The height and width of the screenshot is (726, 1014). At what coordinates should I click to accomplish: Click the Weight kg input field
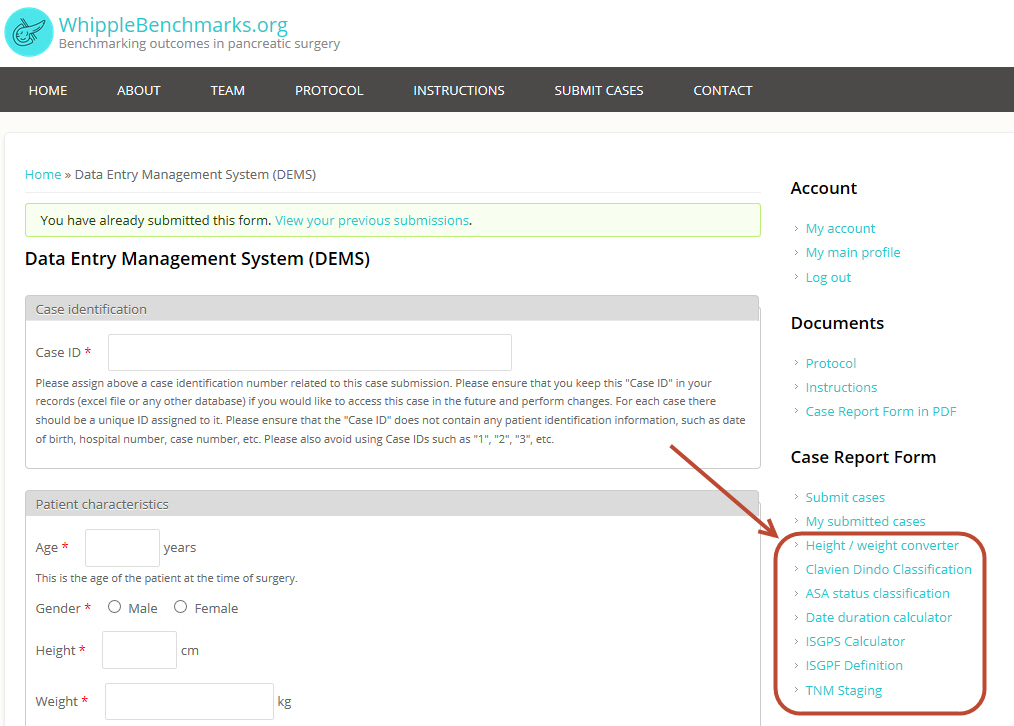click(189, 702)
